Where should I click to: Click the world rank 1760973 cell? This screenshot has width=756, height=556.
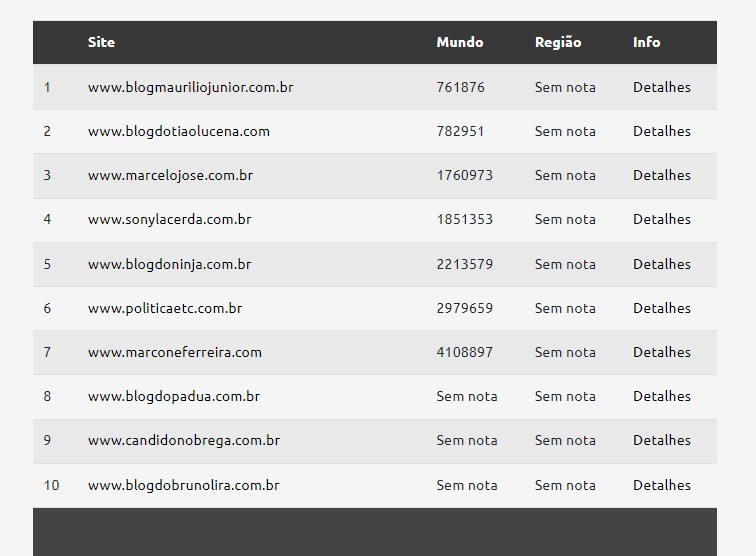[x=465, y=175]
